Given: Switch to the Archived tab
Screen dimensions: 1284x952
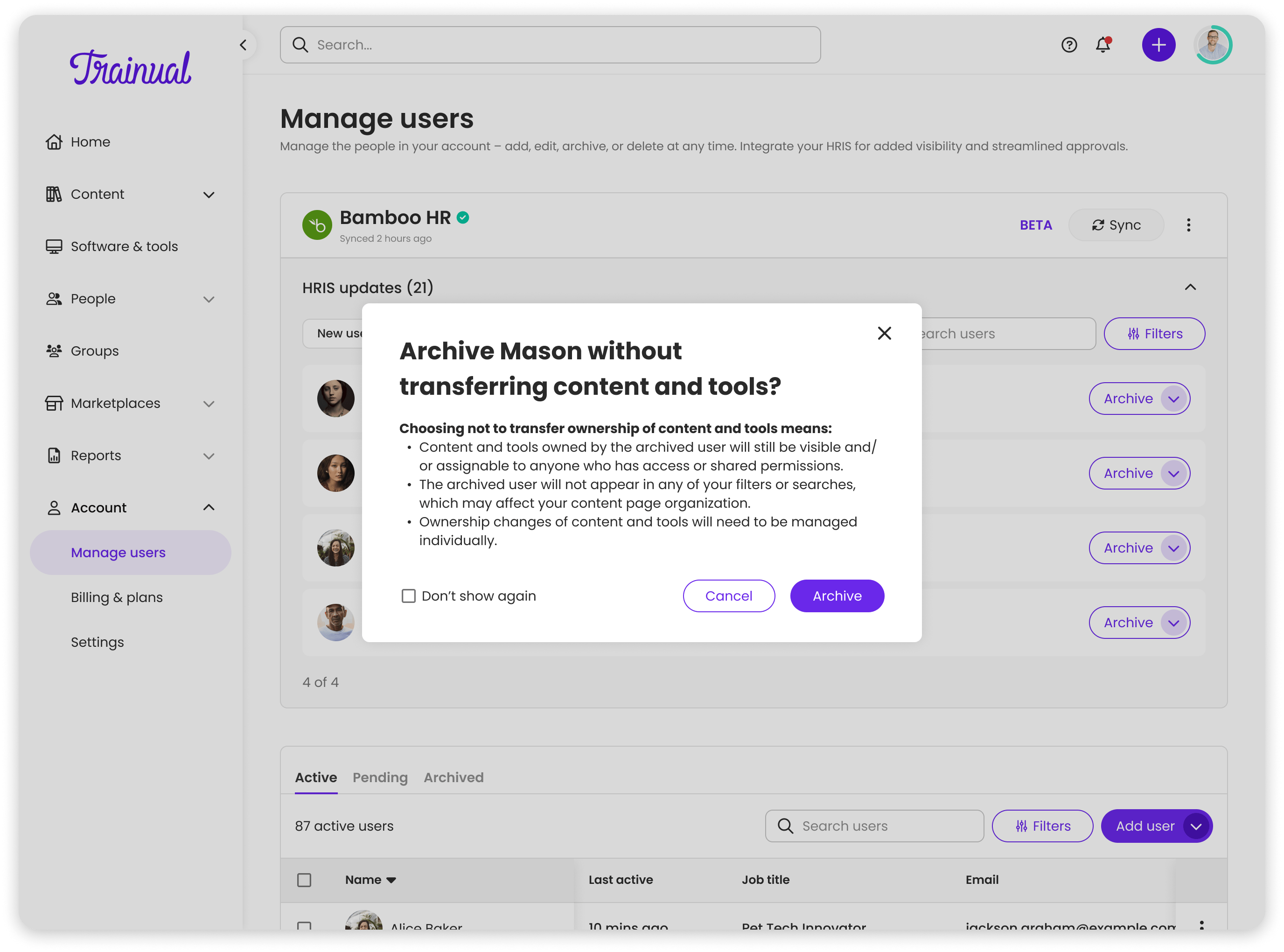Looking at the screenshot, I should [454, 777].
